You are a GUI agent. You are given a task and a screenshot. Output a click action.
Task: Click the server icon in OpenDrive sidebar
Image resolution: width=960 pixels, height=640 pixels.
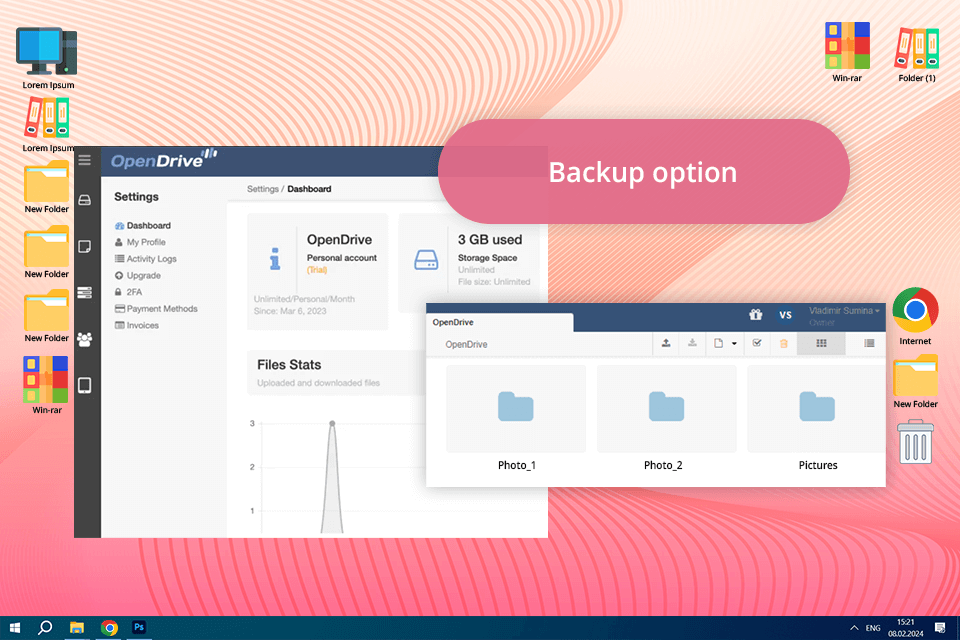tap(84, 293)
